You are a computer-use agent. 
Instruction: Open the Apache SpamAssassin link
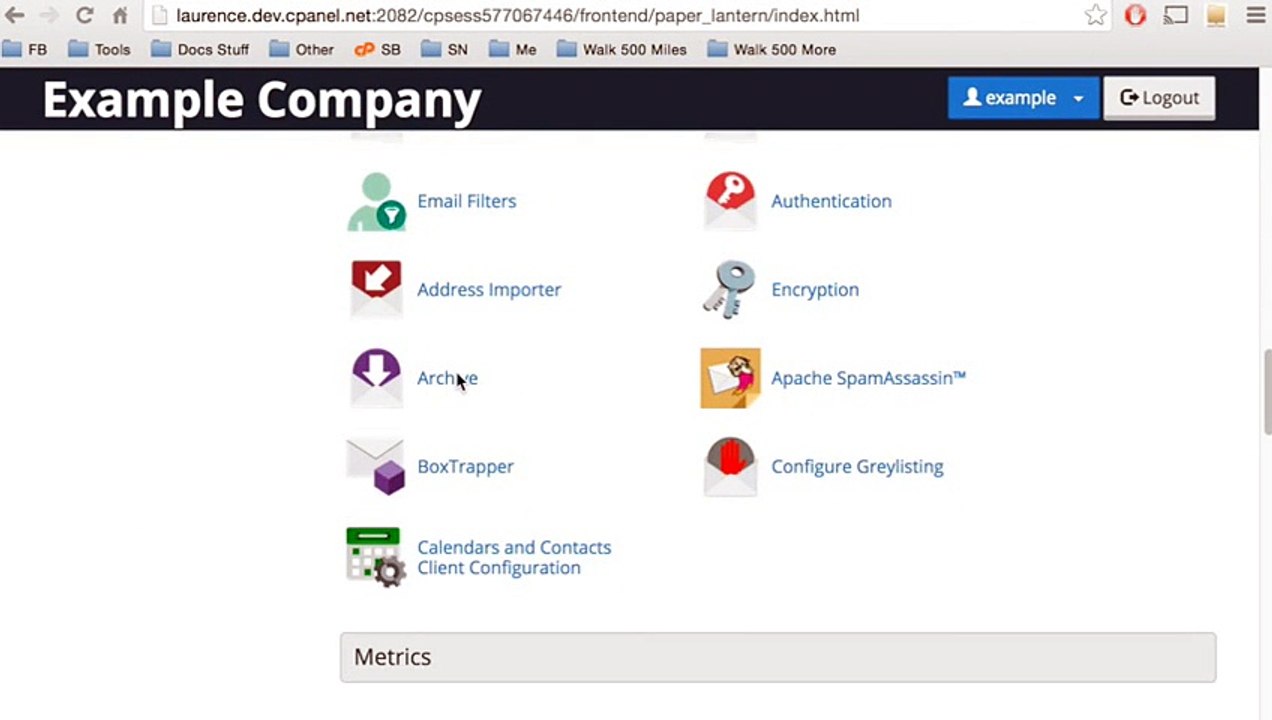(x=868, y=378)
